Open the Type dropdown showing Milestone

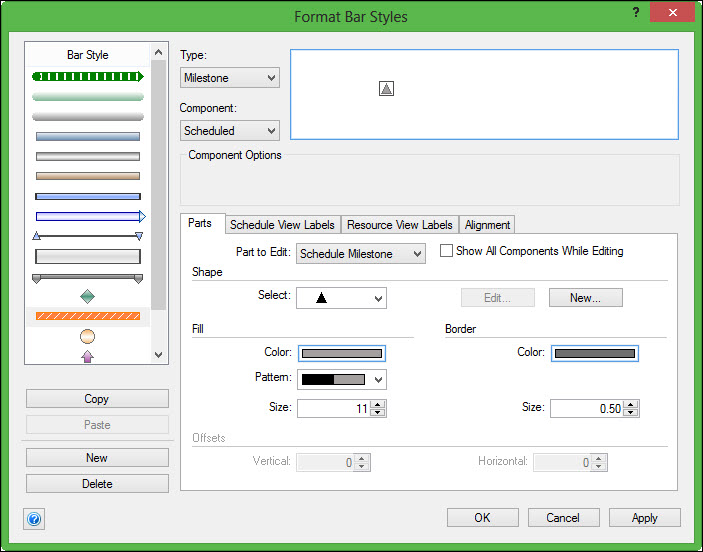[x=230, y=78]
